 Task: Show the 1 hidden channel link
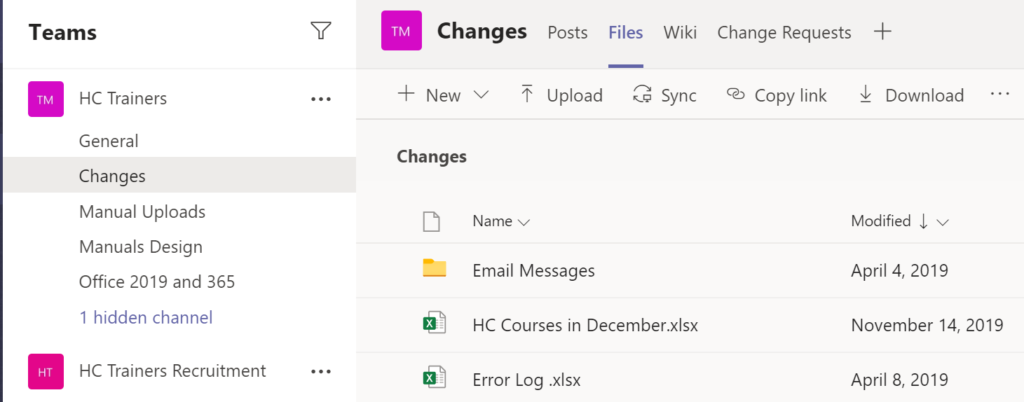[145, 318]
